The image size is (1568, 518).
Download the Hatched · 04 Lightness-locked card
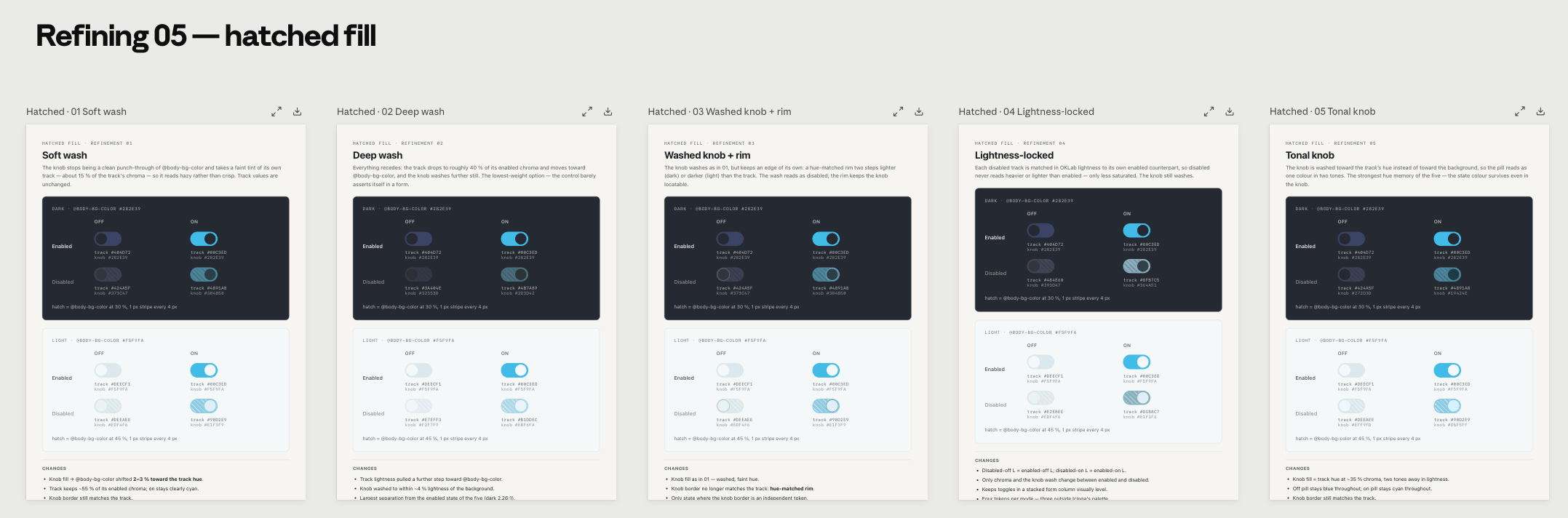(x=1230, y=111)
